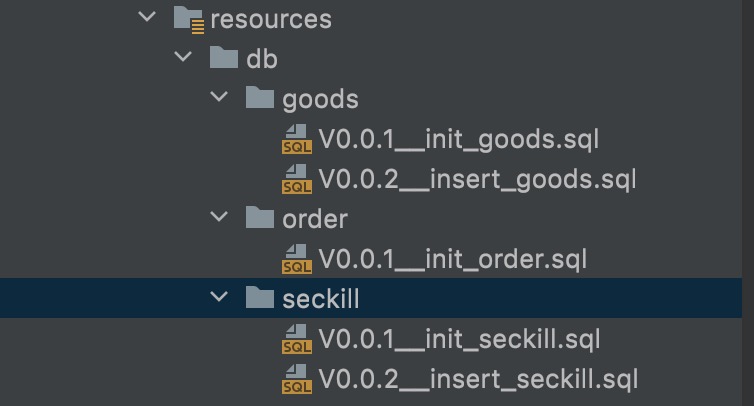Collapse the seckill folder chevron
Screen dimensions: 754x406
[219, 297]
